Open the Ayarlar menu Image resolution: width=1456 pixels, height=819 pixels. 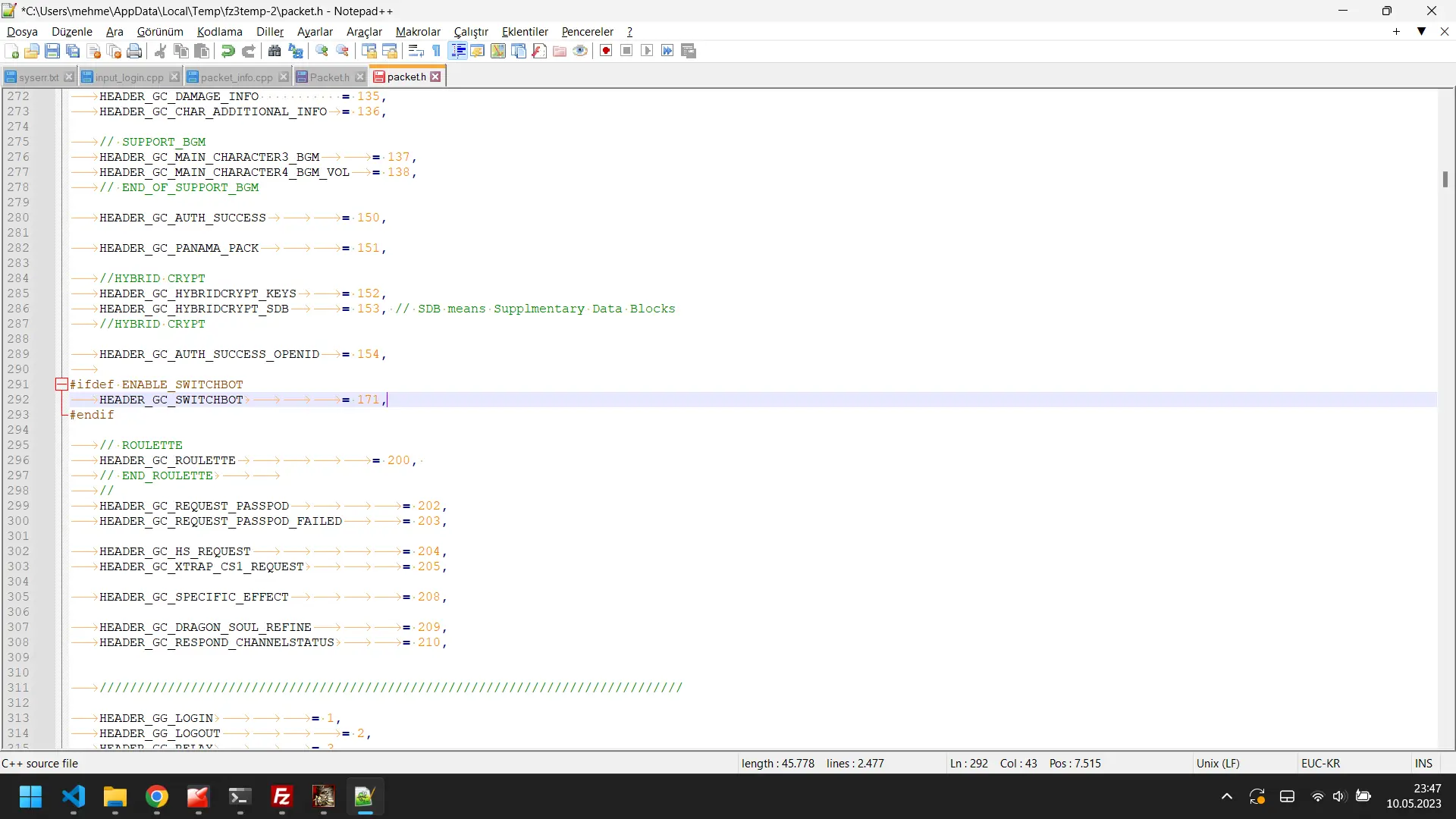(315, 32)
